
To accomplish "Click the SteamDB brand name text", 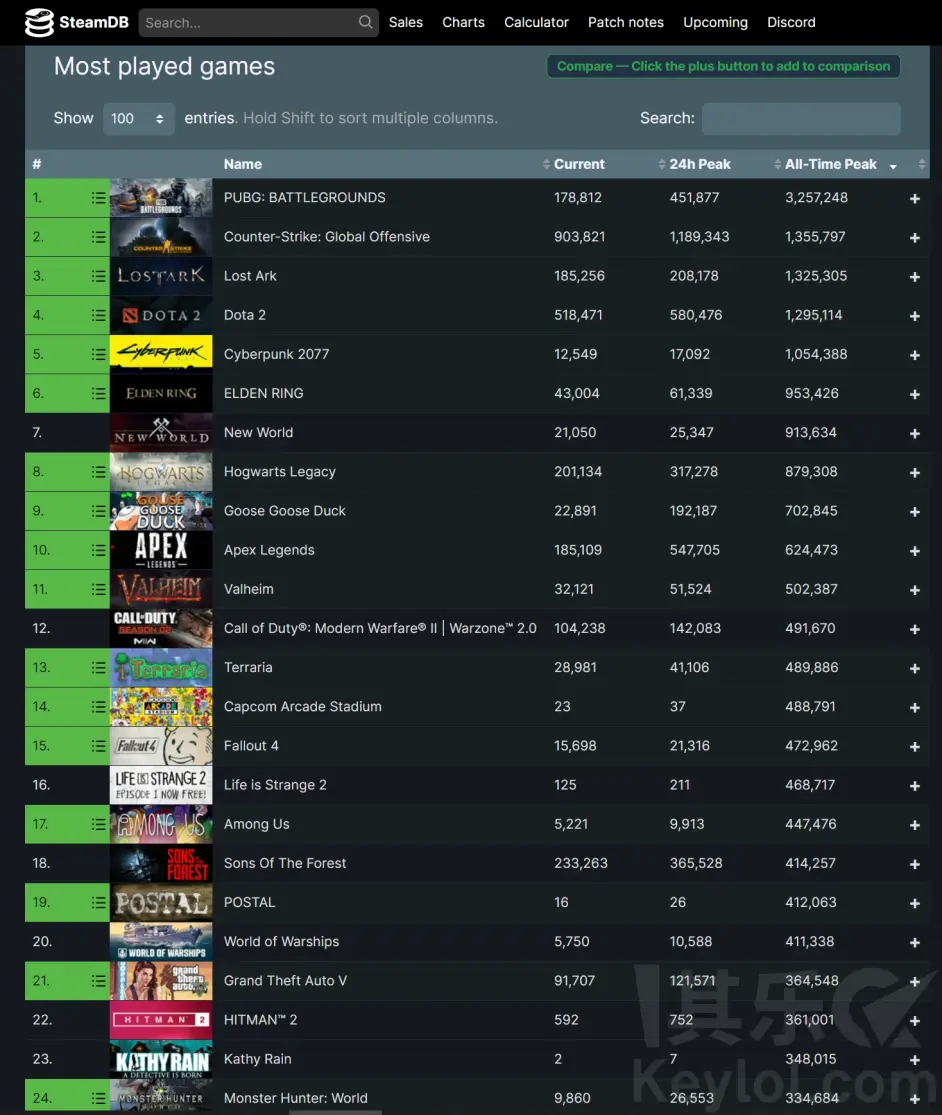I will 94,22.
